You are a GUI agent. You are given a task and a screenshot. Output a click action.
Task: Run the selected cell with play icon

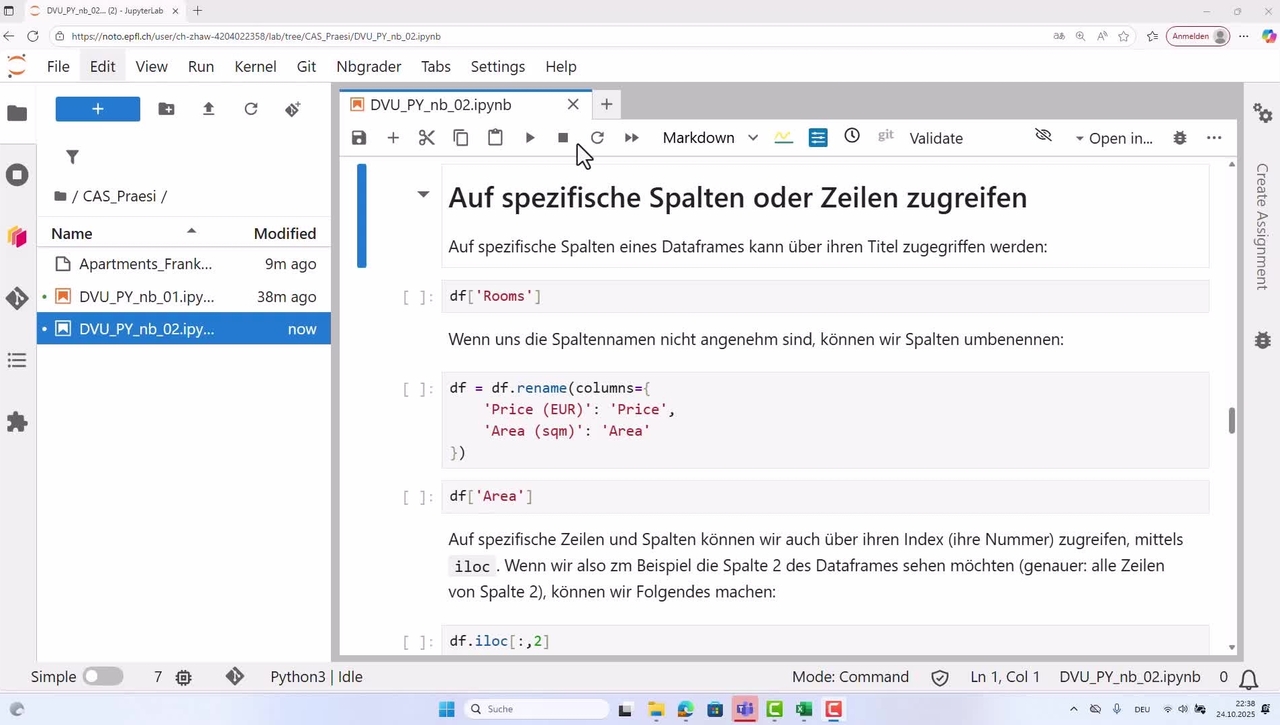pos(530,138)
